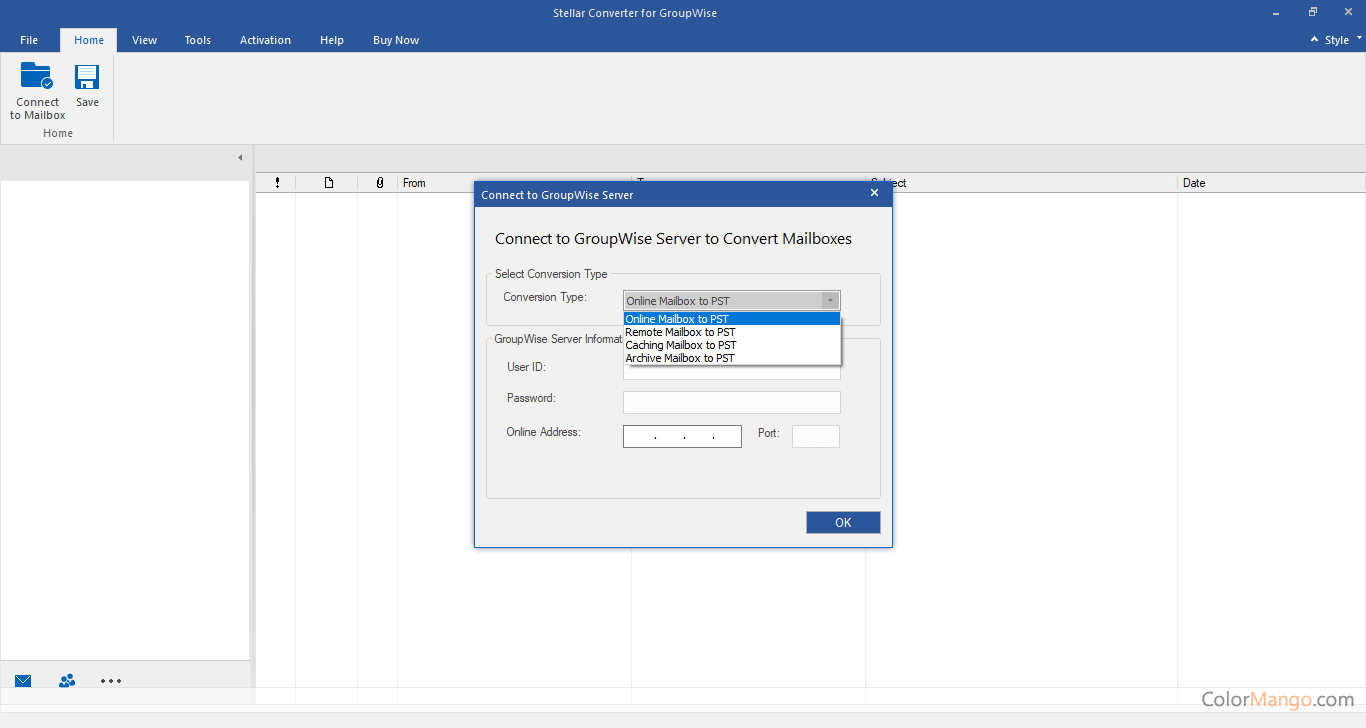Open the Help ribbon tab
Screen dimensions: 1366x728
(332, 40)
